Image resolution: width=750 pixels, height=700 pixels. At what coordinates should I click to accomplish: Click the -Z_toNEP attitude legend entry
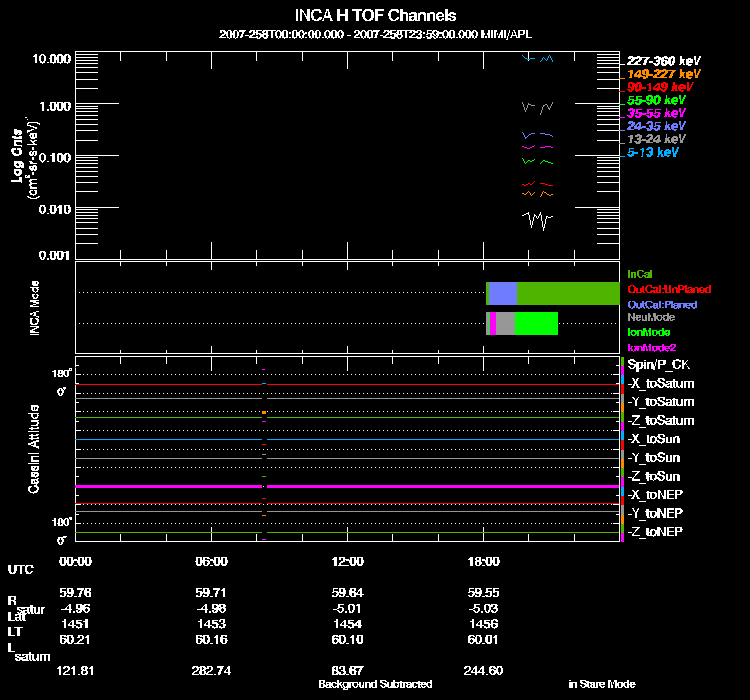click(x=655, y=531)
